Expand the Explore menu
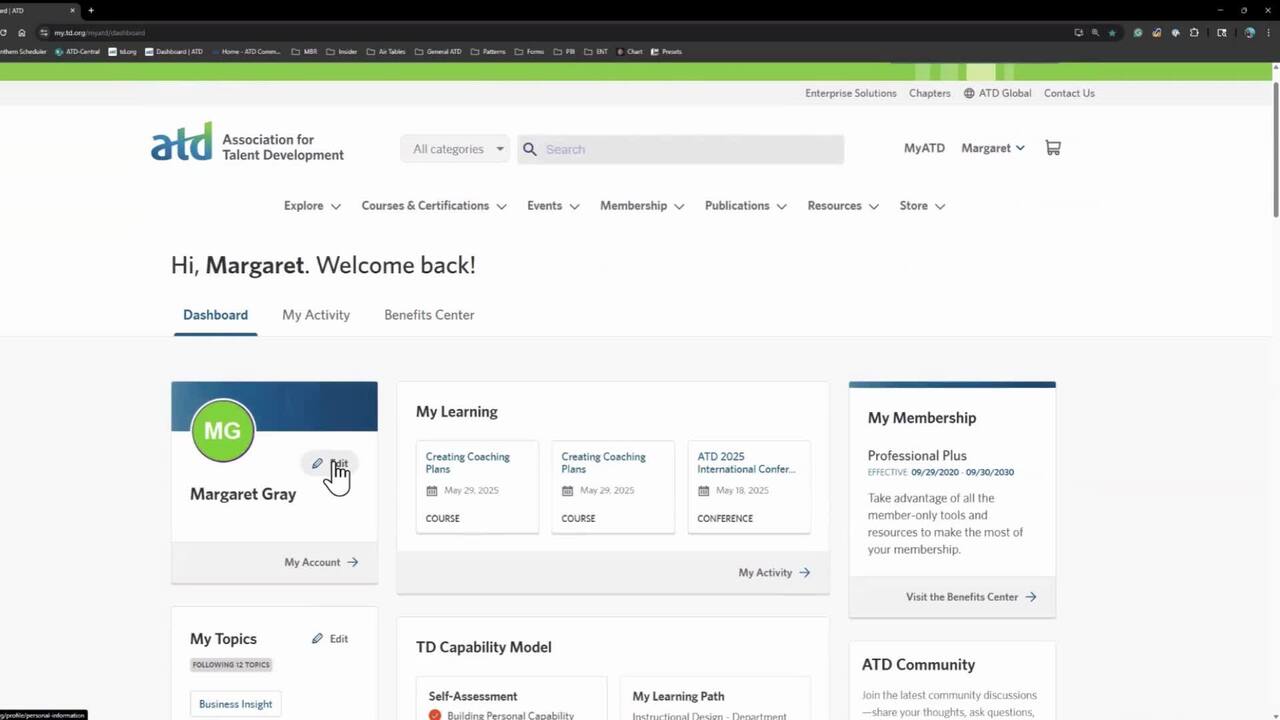 point(312,206)
